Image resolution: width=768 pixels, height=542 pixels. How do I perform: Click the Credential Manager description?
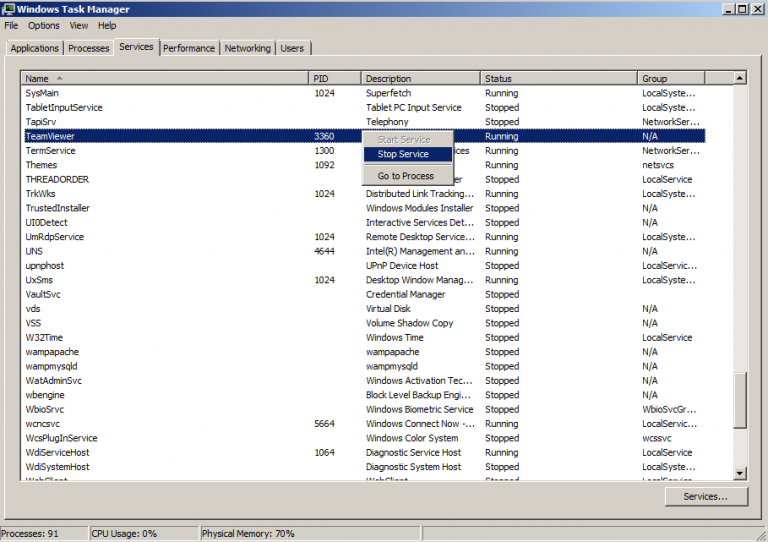coord(406,294)
